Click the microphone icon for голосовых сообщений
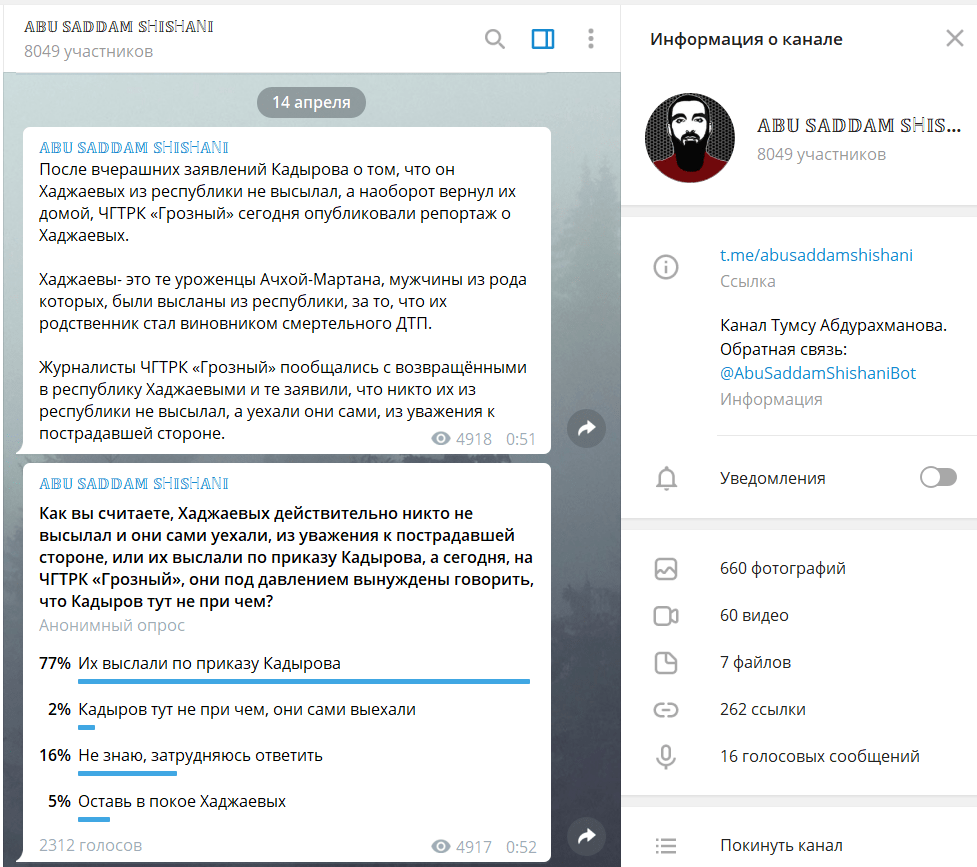This screenshot has height=867, width=977. point(666,756)
